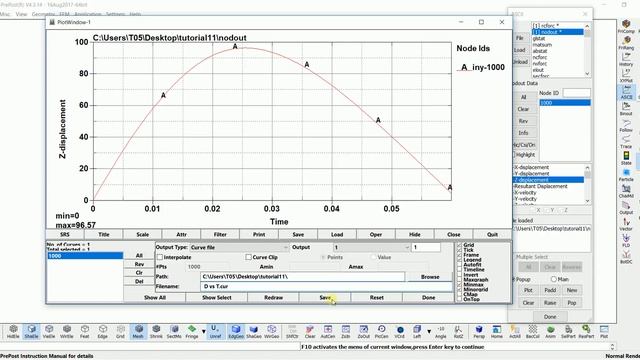The width and height of the screenshot is (640, 360).
Task: Open the Fringe icon in bottom toolbar
Action: (x=191, y=331)
